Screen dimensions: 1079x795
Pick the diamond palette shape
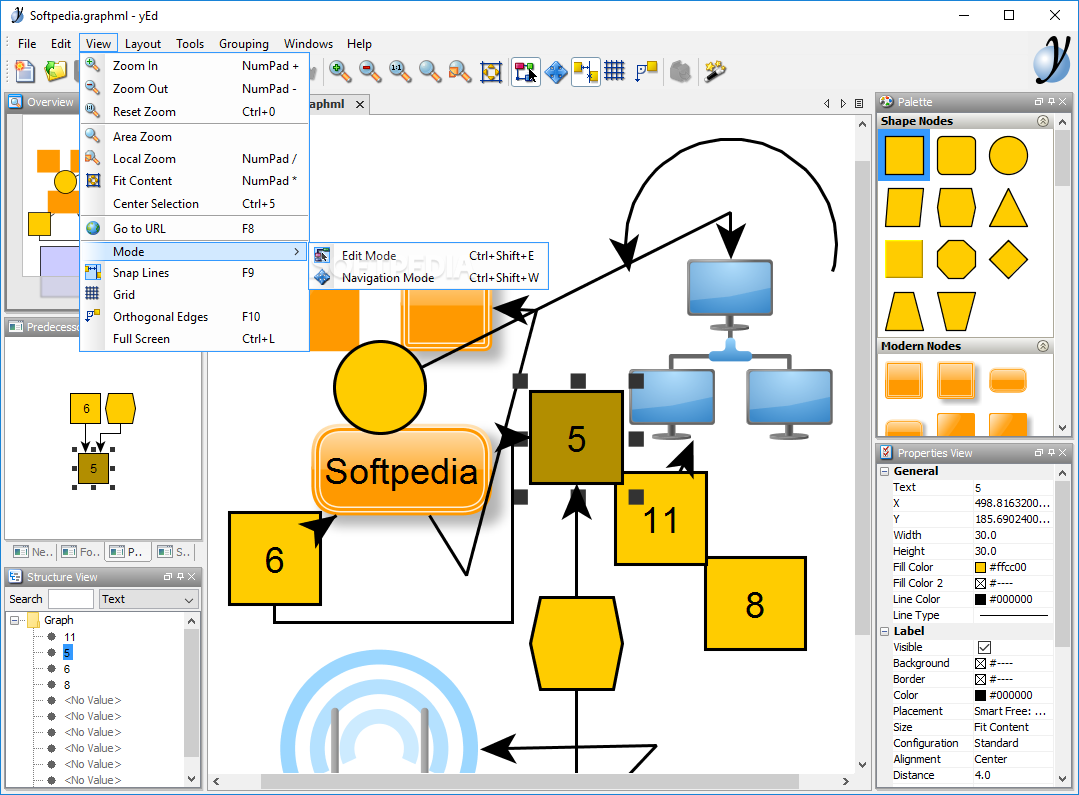click(1008, 259)
